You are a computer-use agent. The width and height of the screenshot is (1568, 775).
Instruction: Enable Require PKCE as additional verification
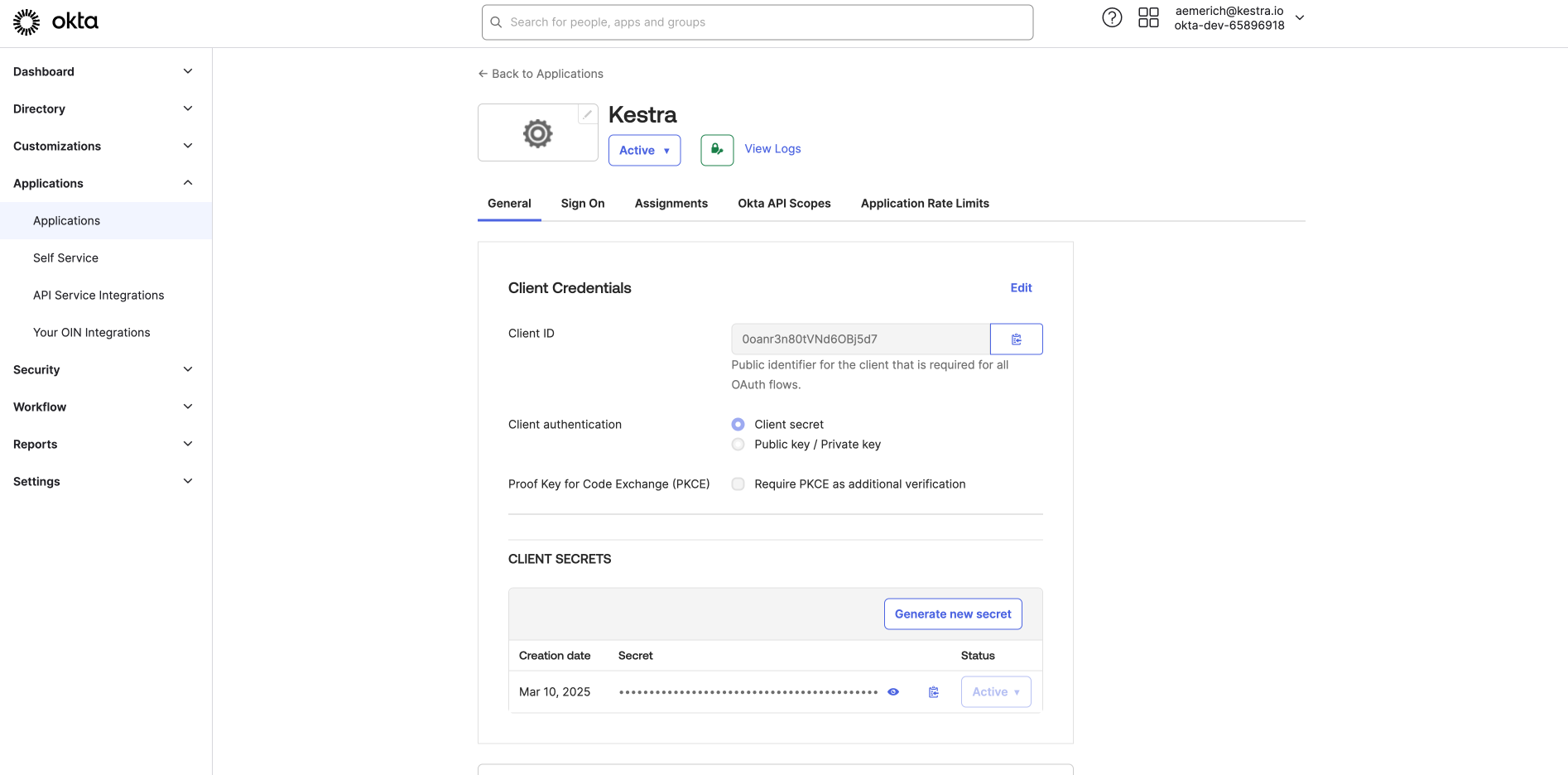(738, 484)
